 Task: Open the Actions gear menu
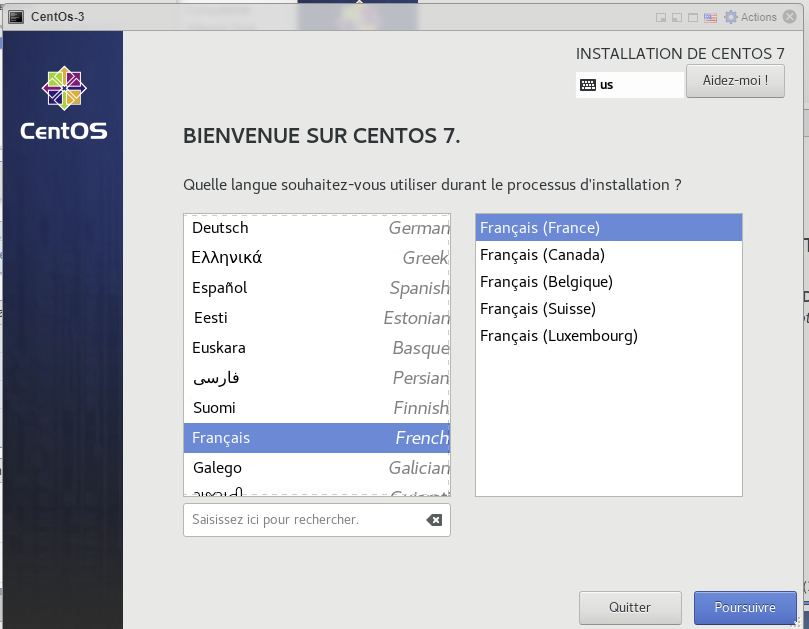click(751, 17)
